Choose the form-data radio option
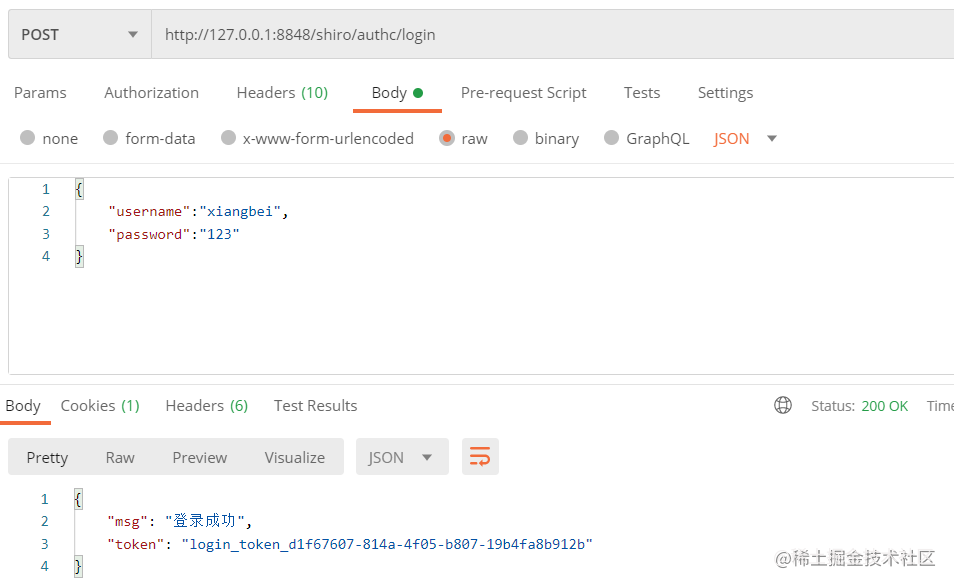This screenshot has width=954, height=587. pos(110,137)
